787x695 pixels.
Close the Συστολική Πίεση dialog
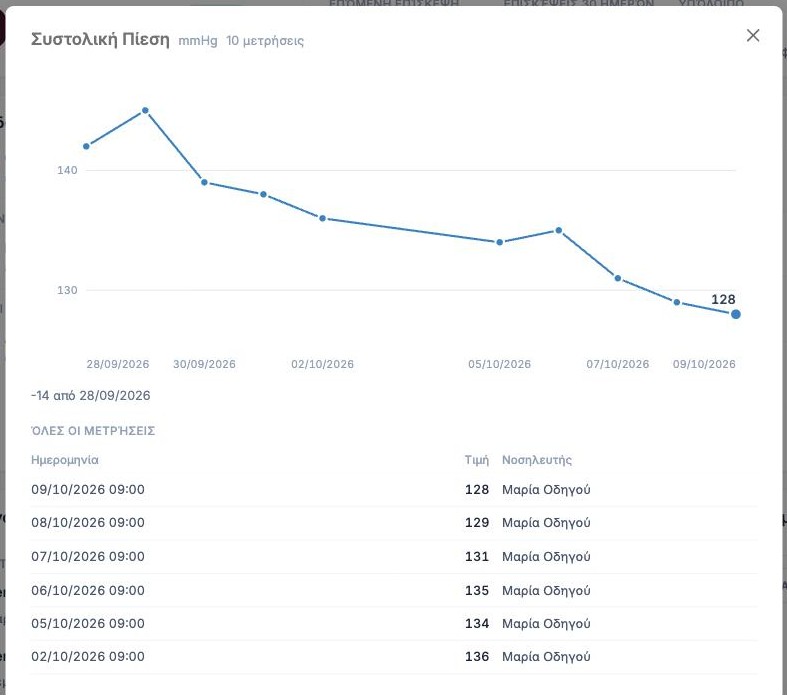click(753, 36)
